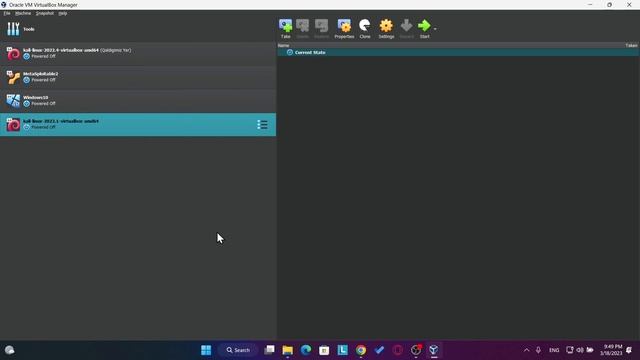640x360 pixels.
Task: Open the blue L app on taskbar
Action: pyautogui.click(x=342, y=350)
